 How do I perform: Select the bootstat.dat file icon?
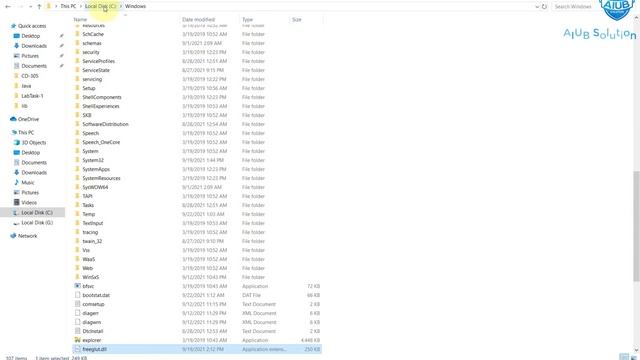pos(77,295)
